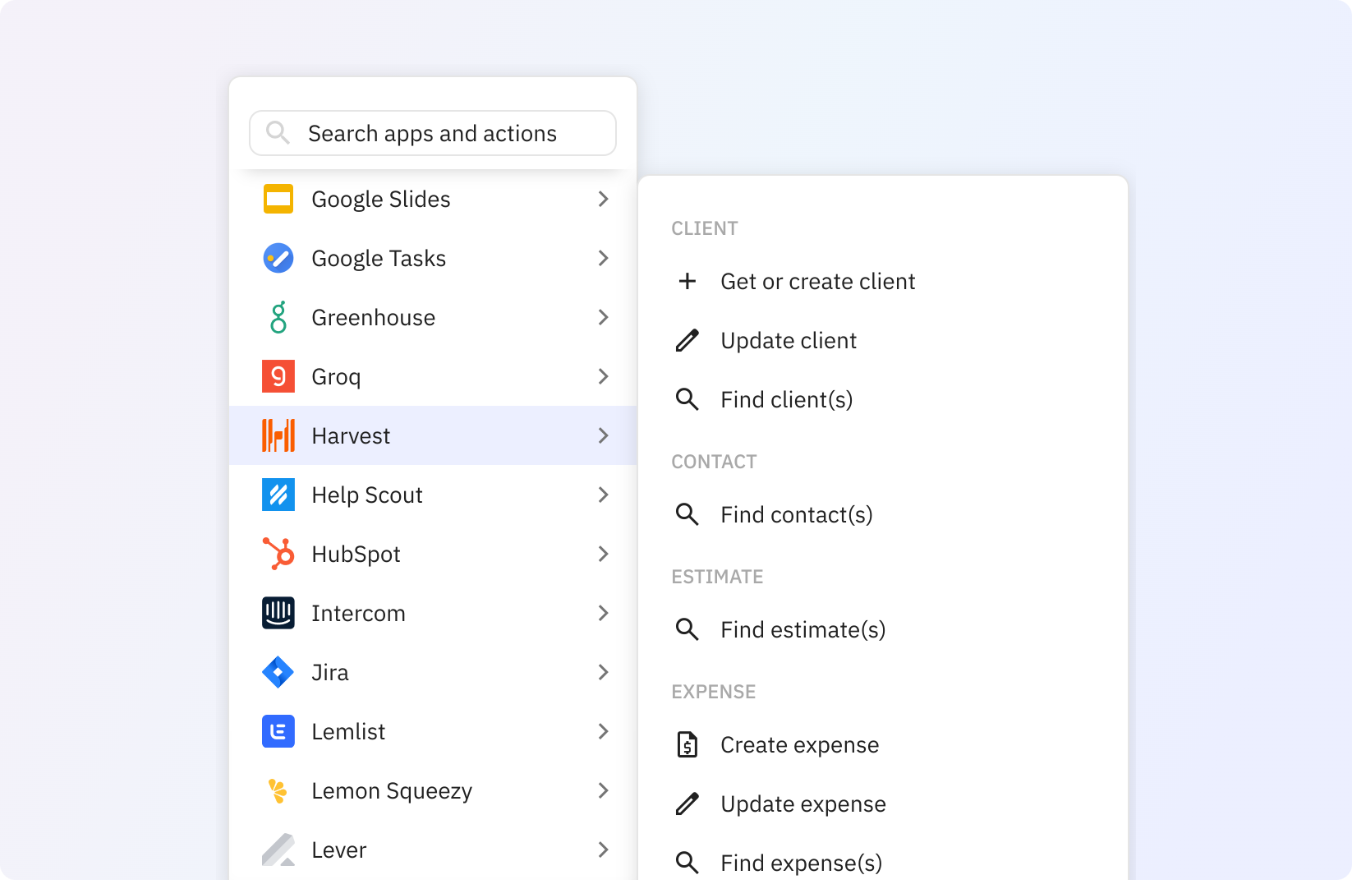Screen dimensions: 1352x880
Task: Click the Google Tasks app icon
Action: tap(278, 258)
